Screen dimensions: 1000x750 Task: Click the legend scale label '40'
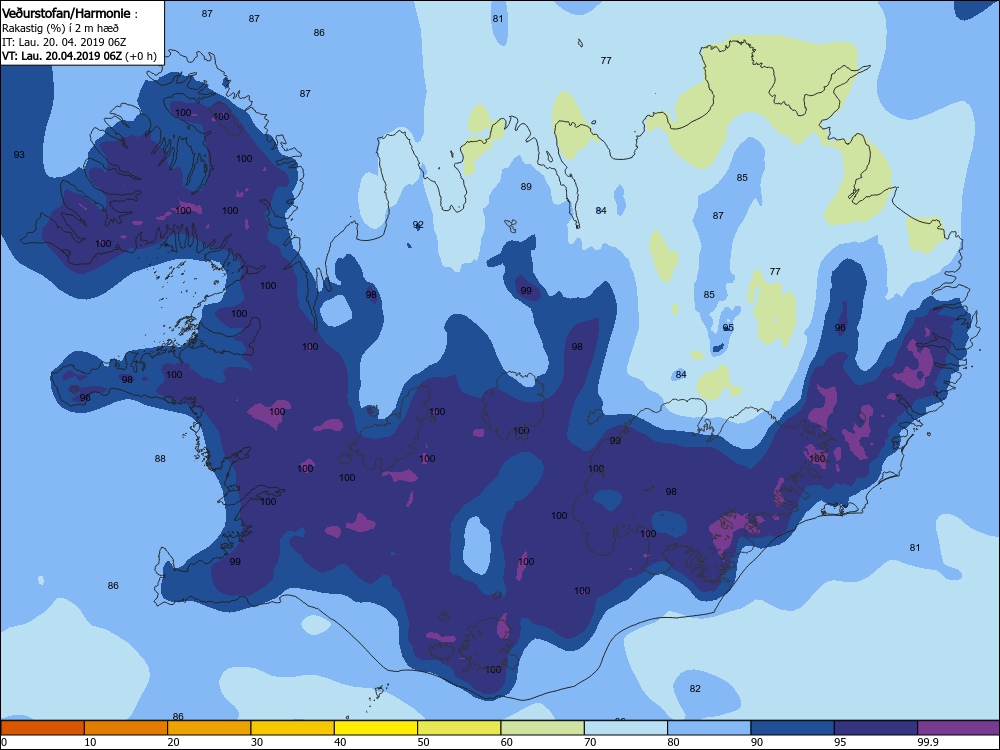[341, 742]
